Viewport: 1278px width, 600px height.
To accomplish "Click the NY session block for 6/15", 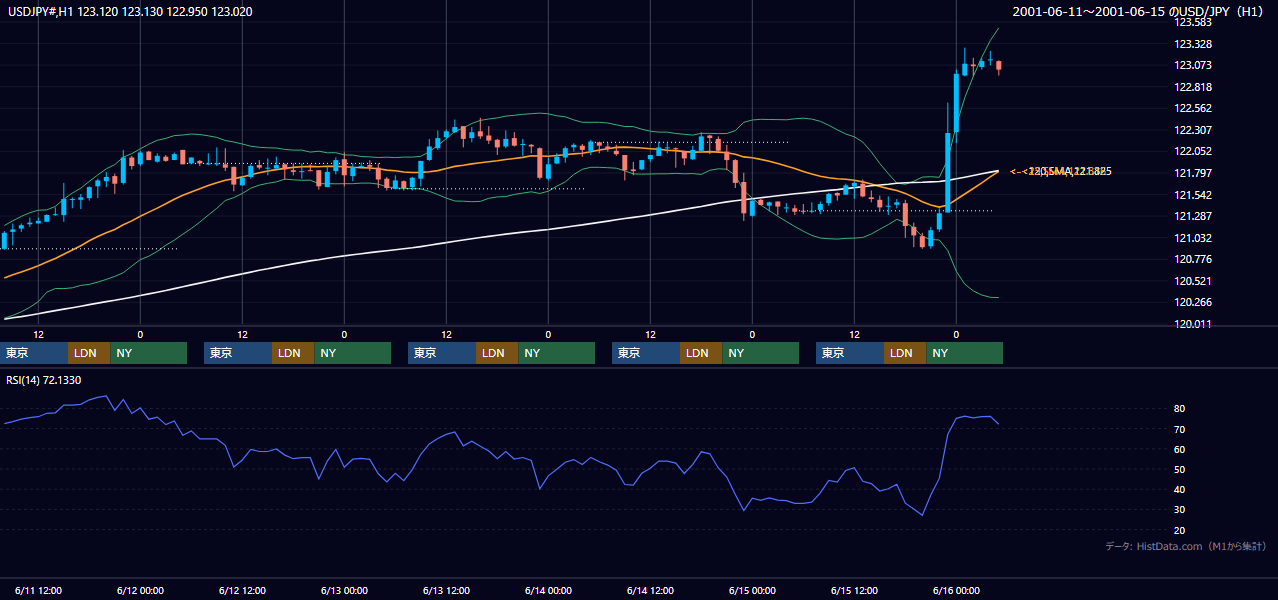I will (964, 353).
